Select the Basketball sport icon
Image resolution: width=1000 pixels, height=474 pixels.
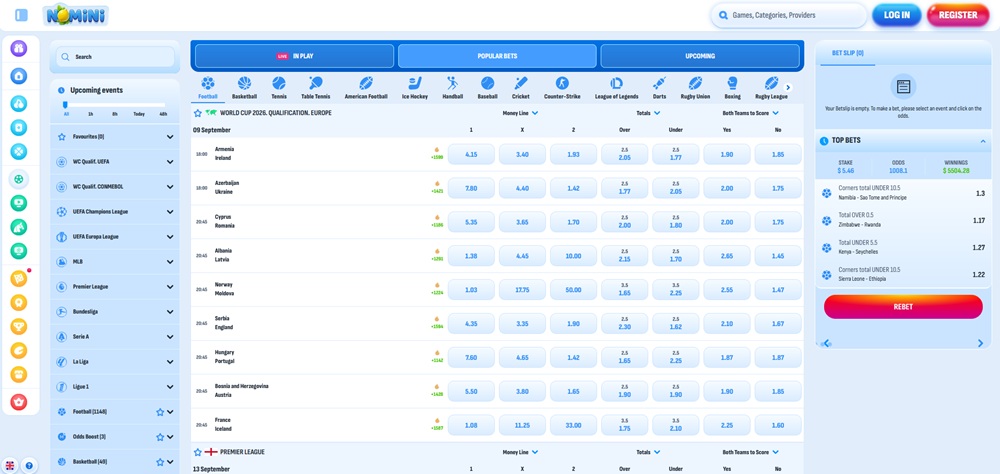click(244, 84)
